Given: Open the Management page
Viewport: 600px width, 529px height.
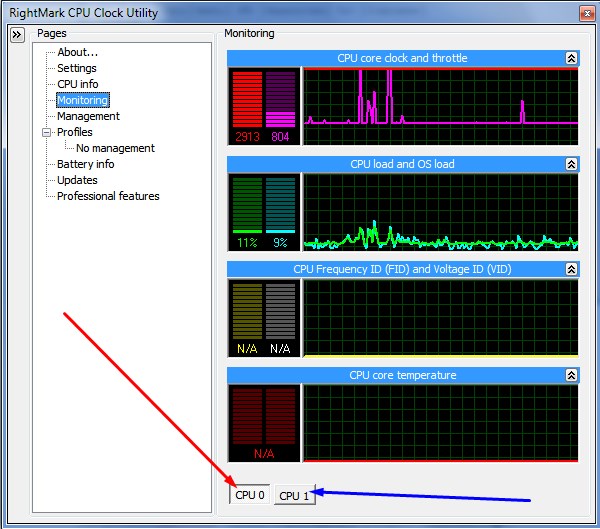Looking at the screenshot, I should click(x=88, y=116).
